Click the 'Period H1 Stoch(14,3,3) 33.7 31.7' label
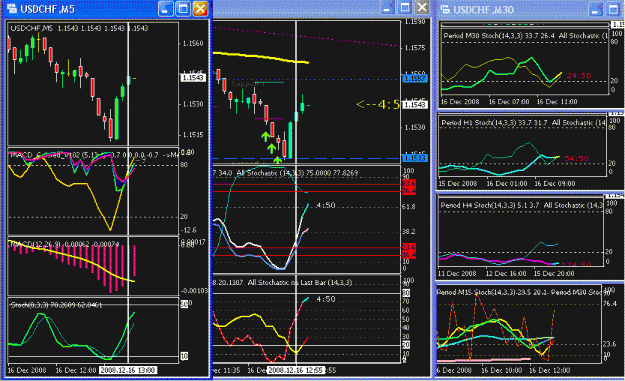 pyautogui.click(x=494, y=123)
